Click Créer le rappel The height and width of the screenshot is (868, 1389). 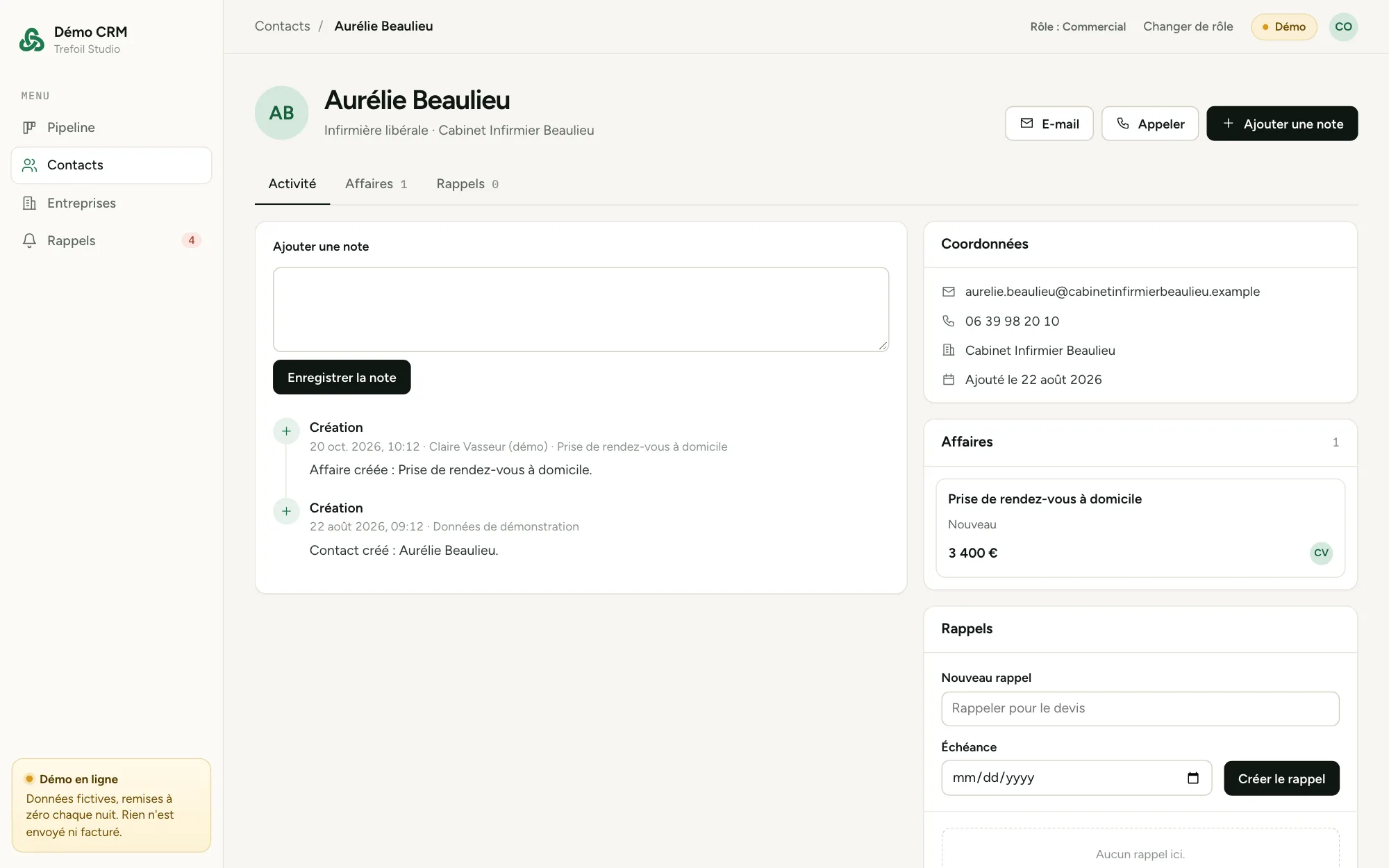click(x=1281, y=778)
